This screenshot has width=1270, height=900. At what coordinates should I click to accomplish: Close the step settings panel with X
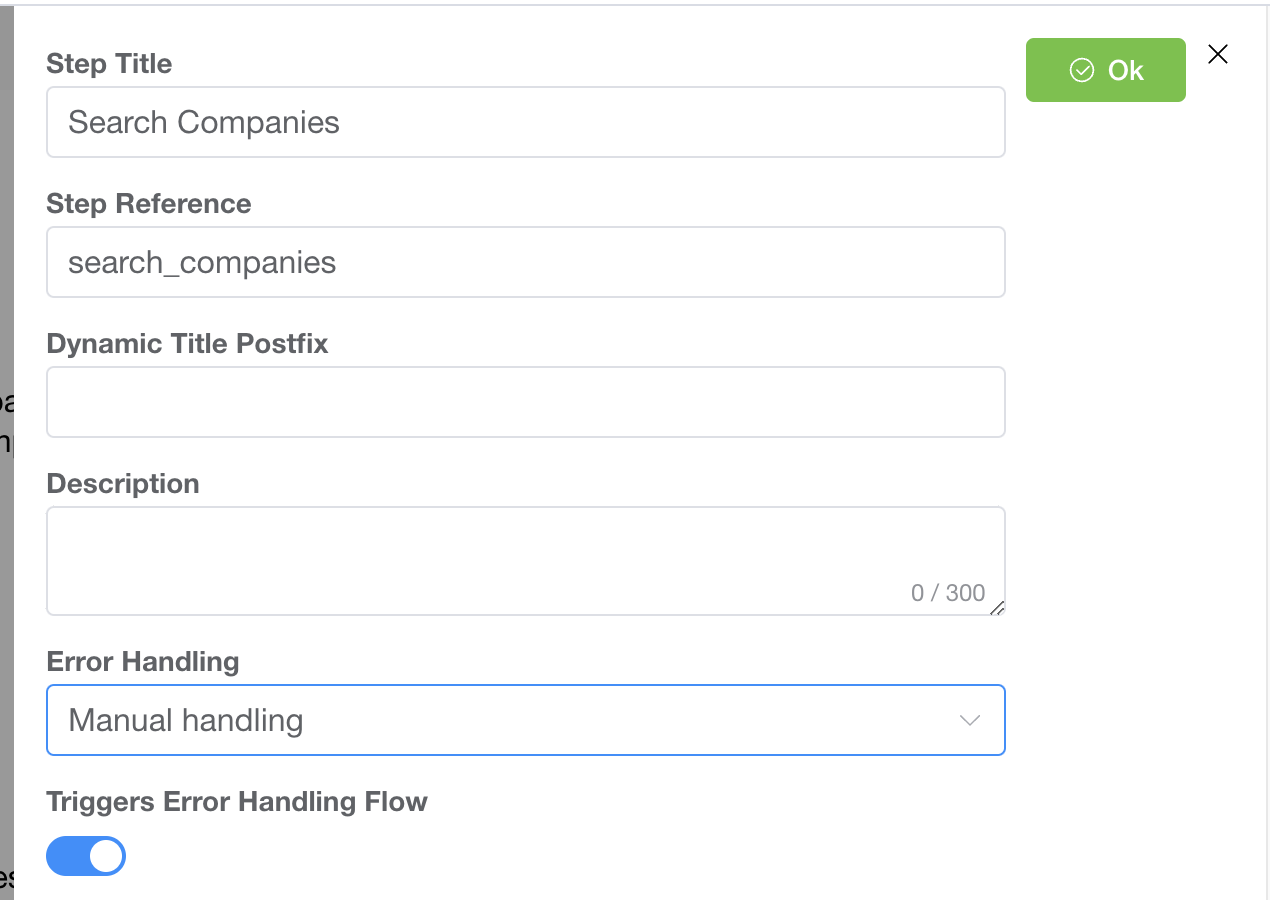[1217, 55]
